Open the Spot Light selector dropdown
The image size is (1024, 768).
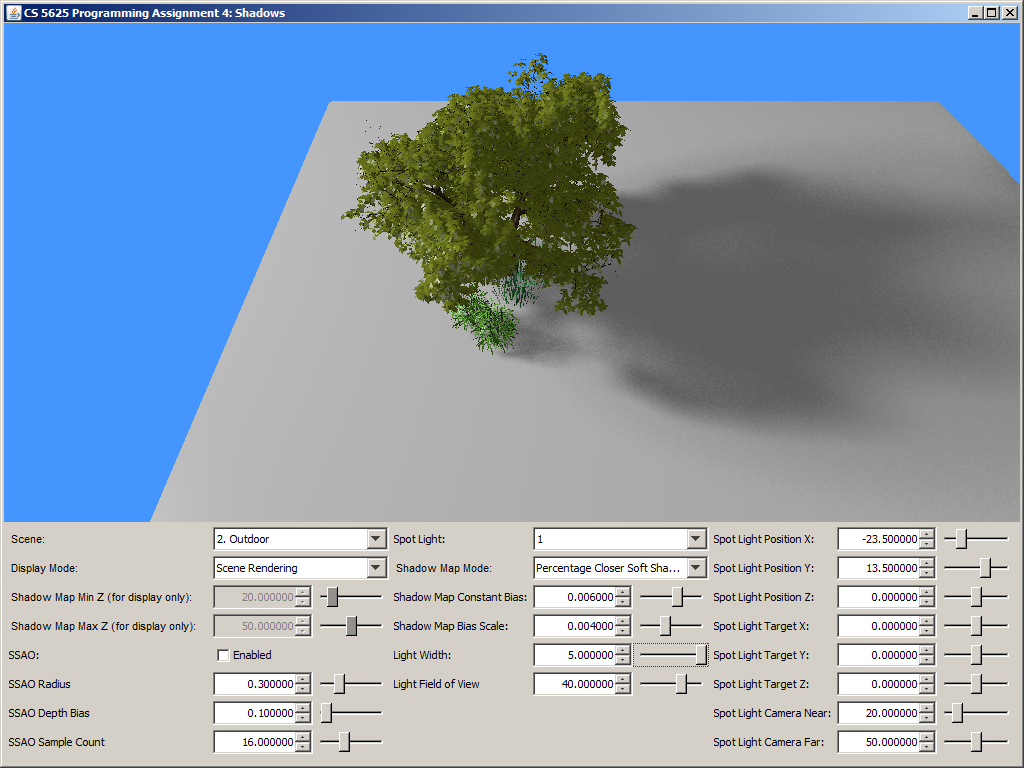pos(696,539)
